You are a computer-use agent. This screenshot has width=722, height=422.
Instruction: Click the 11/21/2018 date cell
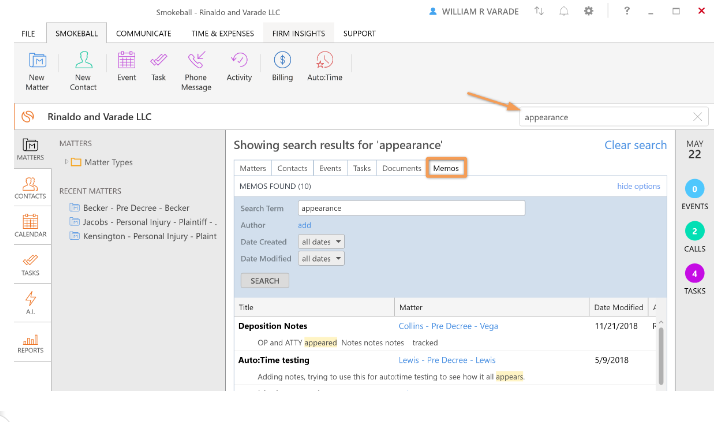(616, 326)
